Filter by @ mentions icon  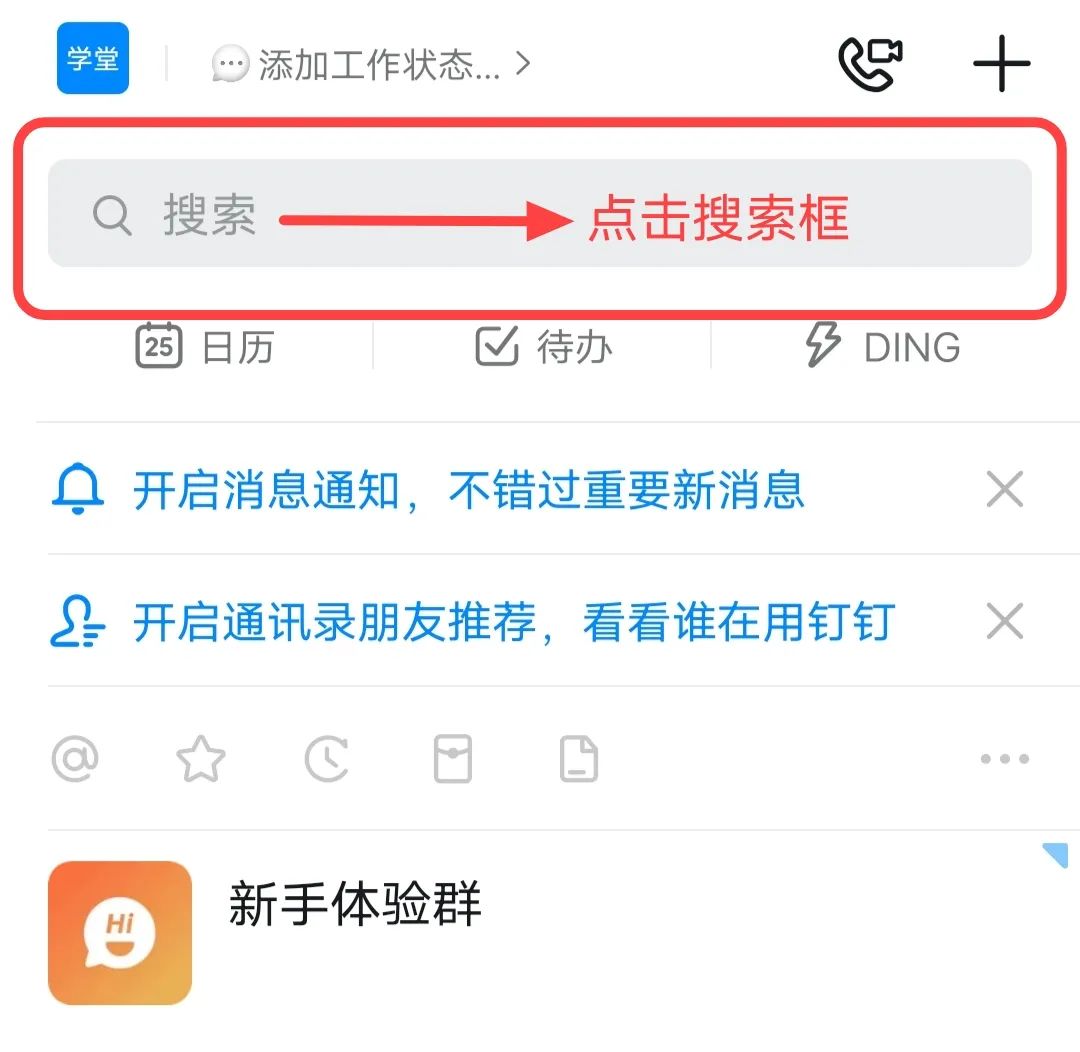pyautogui.click(x=75, y=759)
